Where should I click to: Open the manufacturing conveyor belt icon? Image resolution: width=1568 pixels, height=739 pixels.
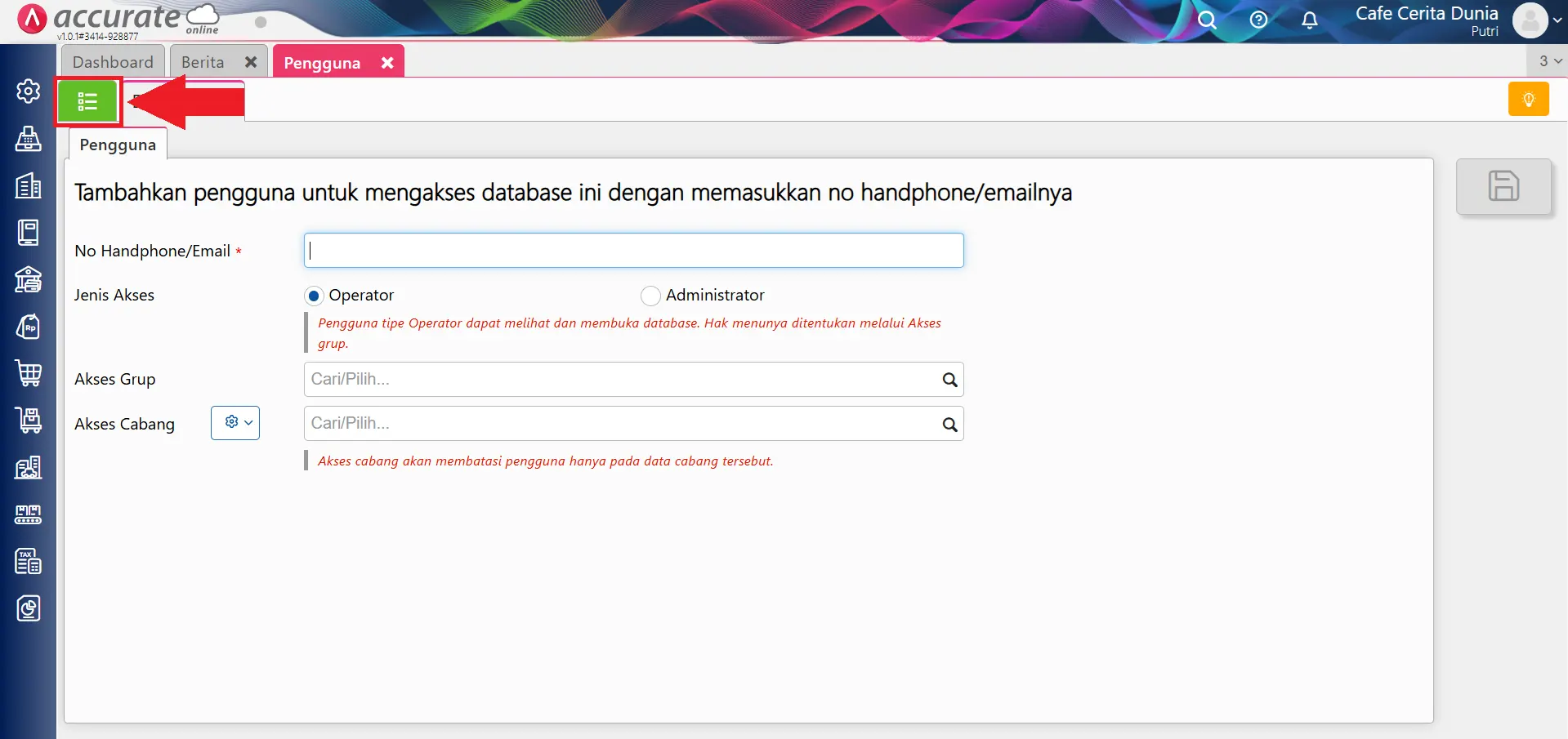[29, 514]
